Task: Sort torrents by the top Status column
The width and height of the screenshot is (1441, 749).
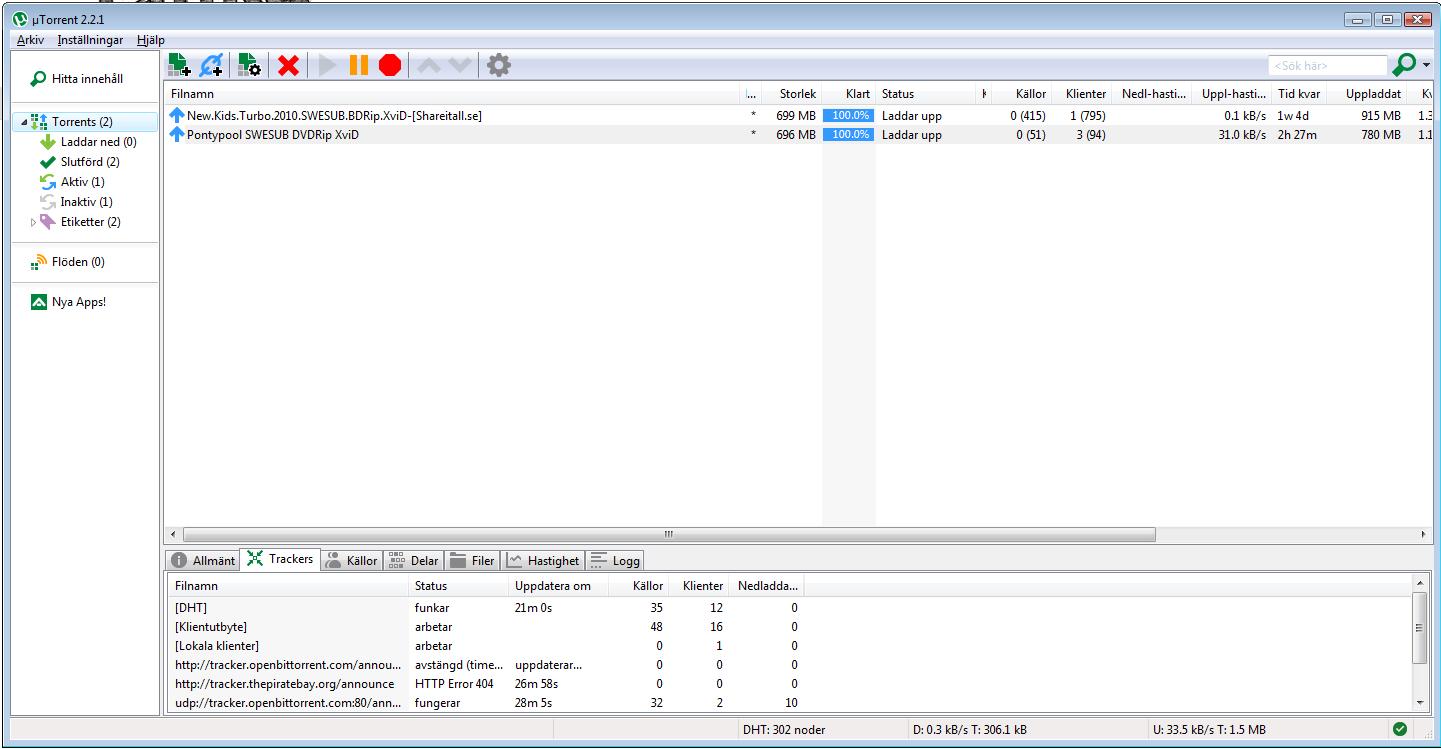Action: coord(926,94)
